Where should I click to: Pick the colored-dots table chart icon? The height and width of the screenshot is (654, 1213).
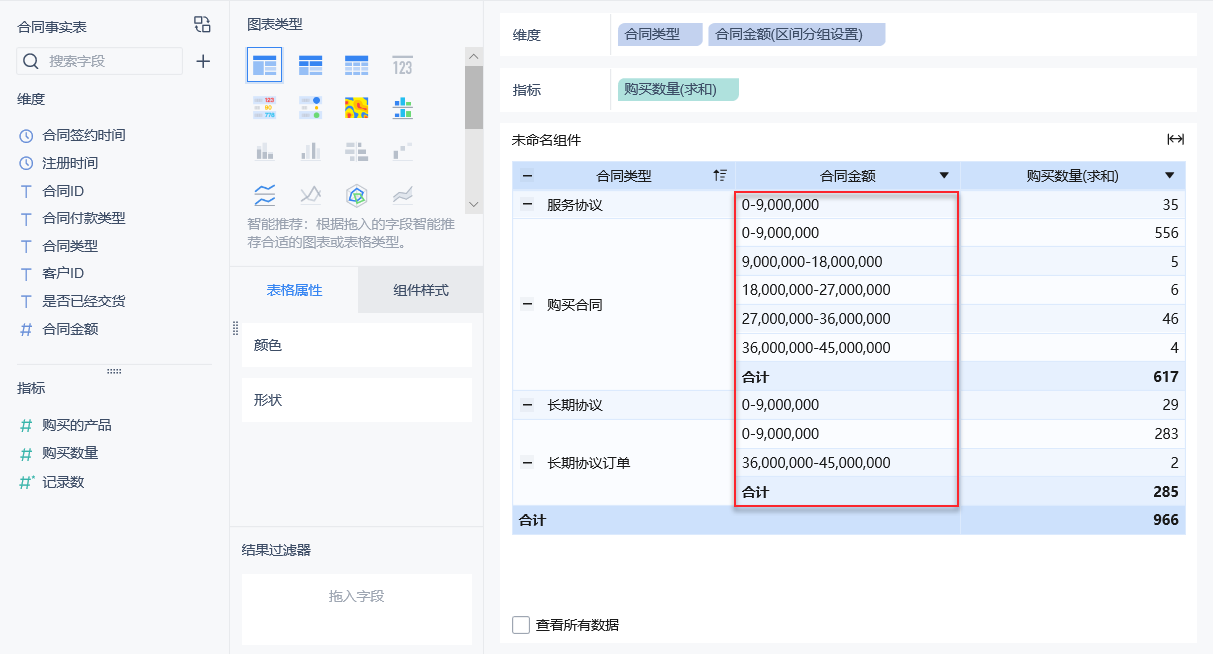[x=311, y=108]
